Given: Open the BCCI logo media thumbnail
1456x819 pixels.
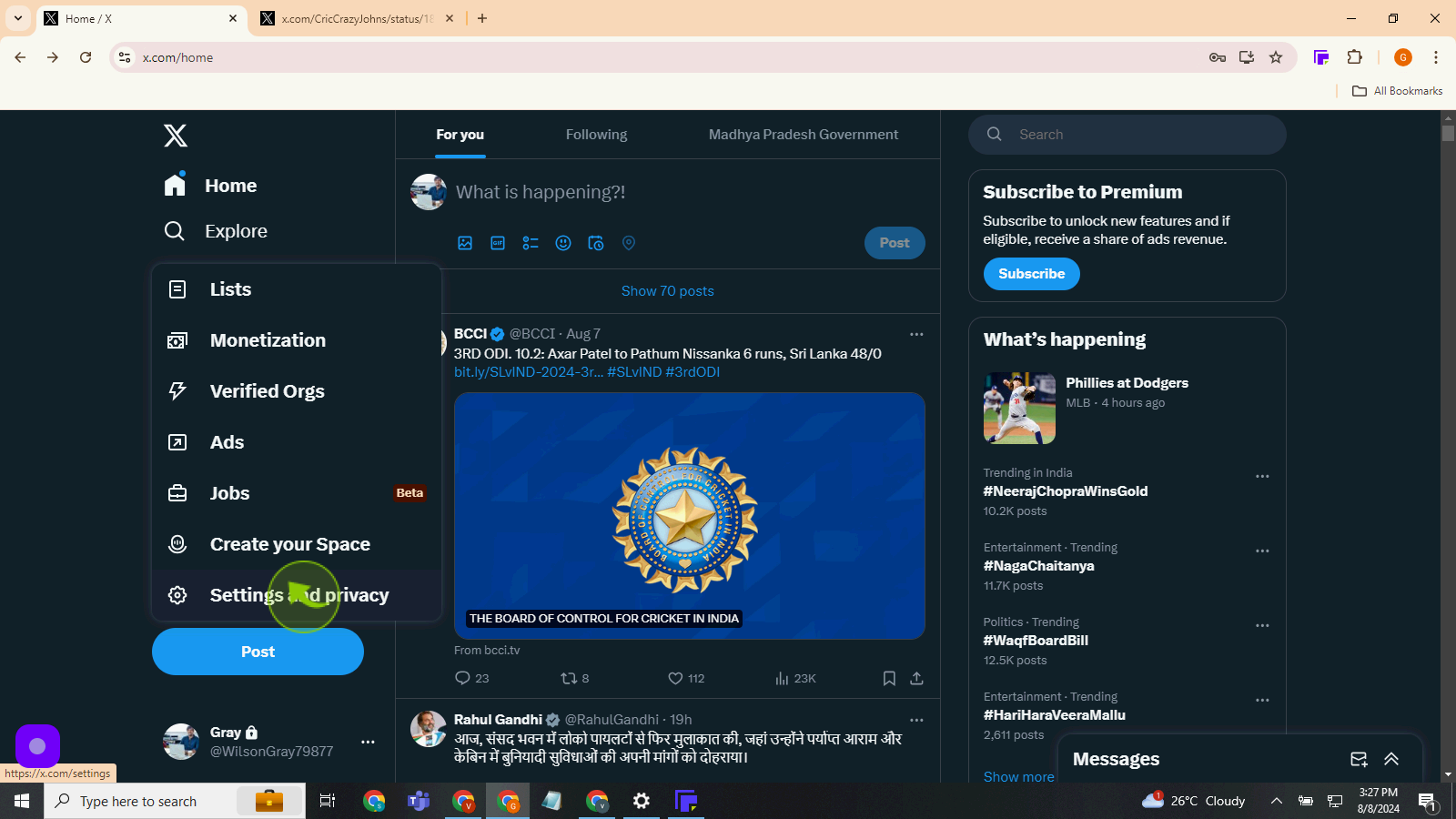Looking at the screenshot, I should [x=690, y=516].
